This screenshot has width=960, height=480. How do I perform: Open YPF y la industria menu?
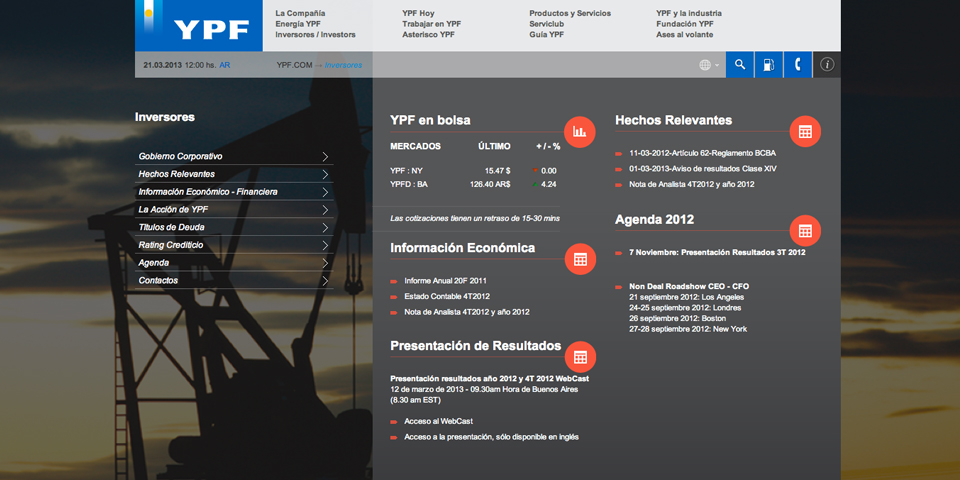tap(689, 13)
